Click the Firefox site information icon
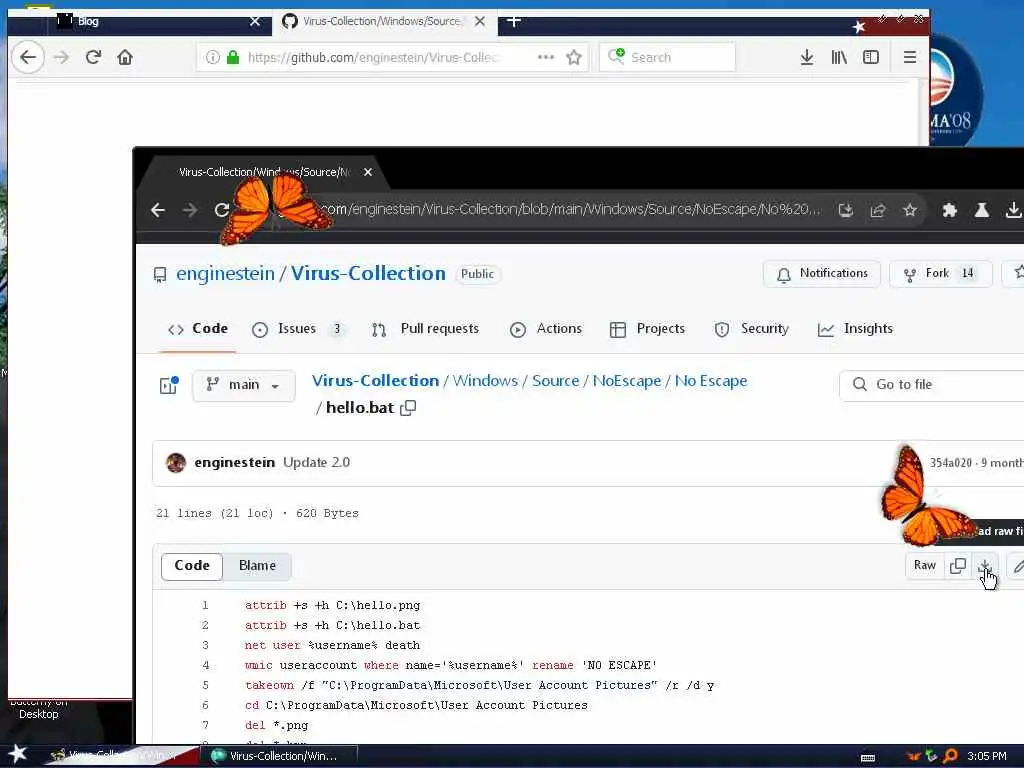Image resolution: width=1024 pixels, height=768 pixels. tap(212, 57)
